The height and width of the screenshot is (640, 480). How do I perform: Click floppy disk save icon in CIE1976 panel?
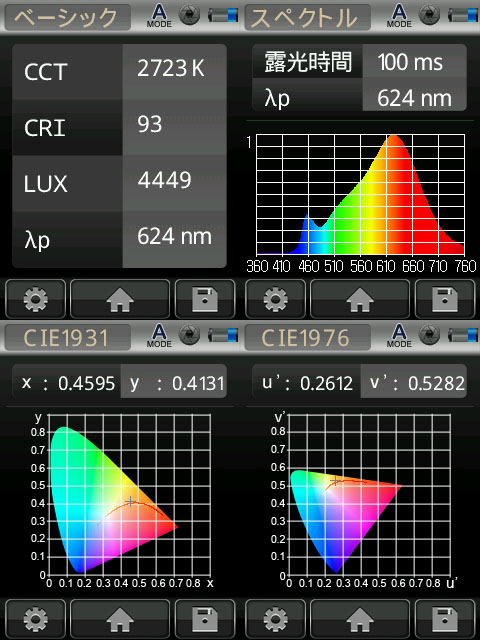point(445,618)
